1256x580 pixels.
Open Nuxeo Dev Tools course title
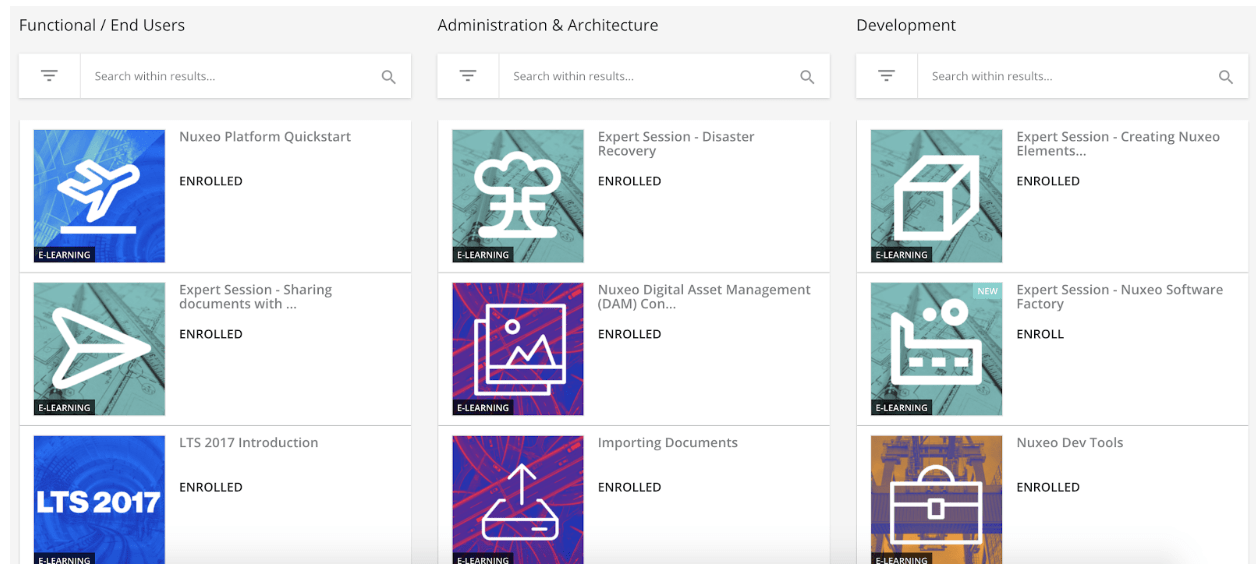1070,443
